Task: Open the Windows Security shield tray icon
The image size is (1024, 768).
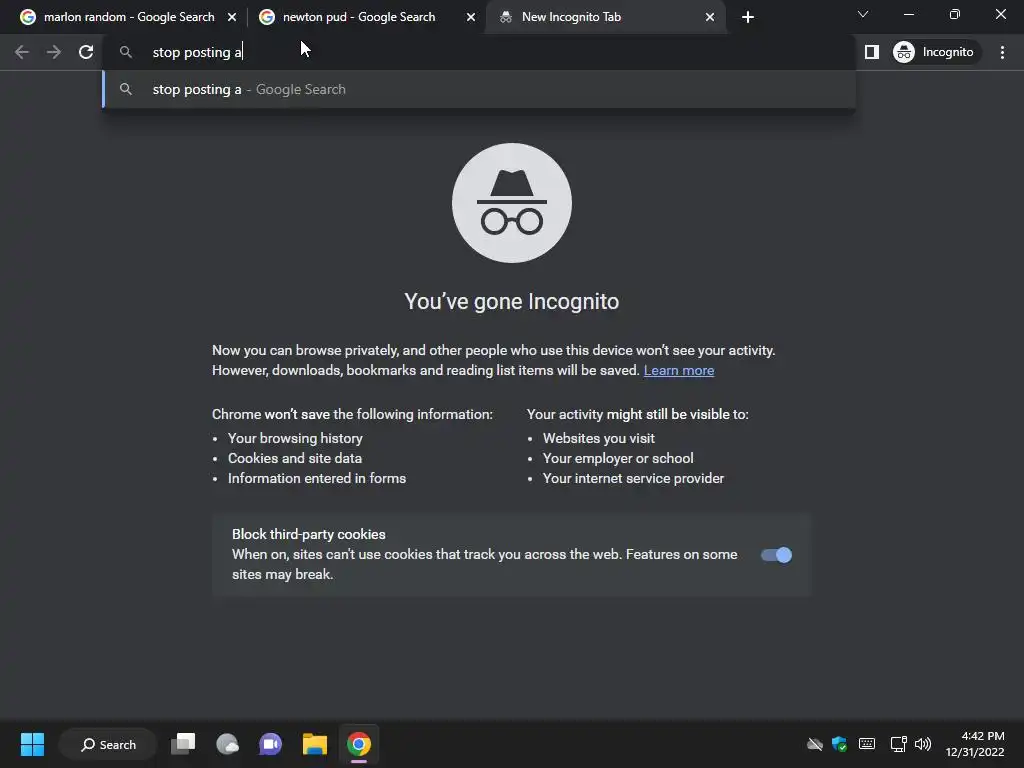Action: (839, 744)
